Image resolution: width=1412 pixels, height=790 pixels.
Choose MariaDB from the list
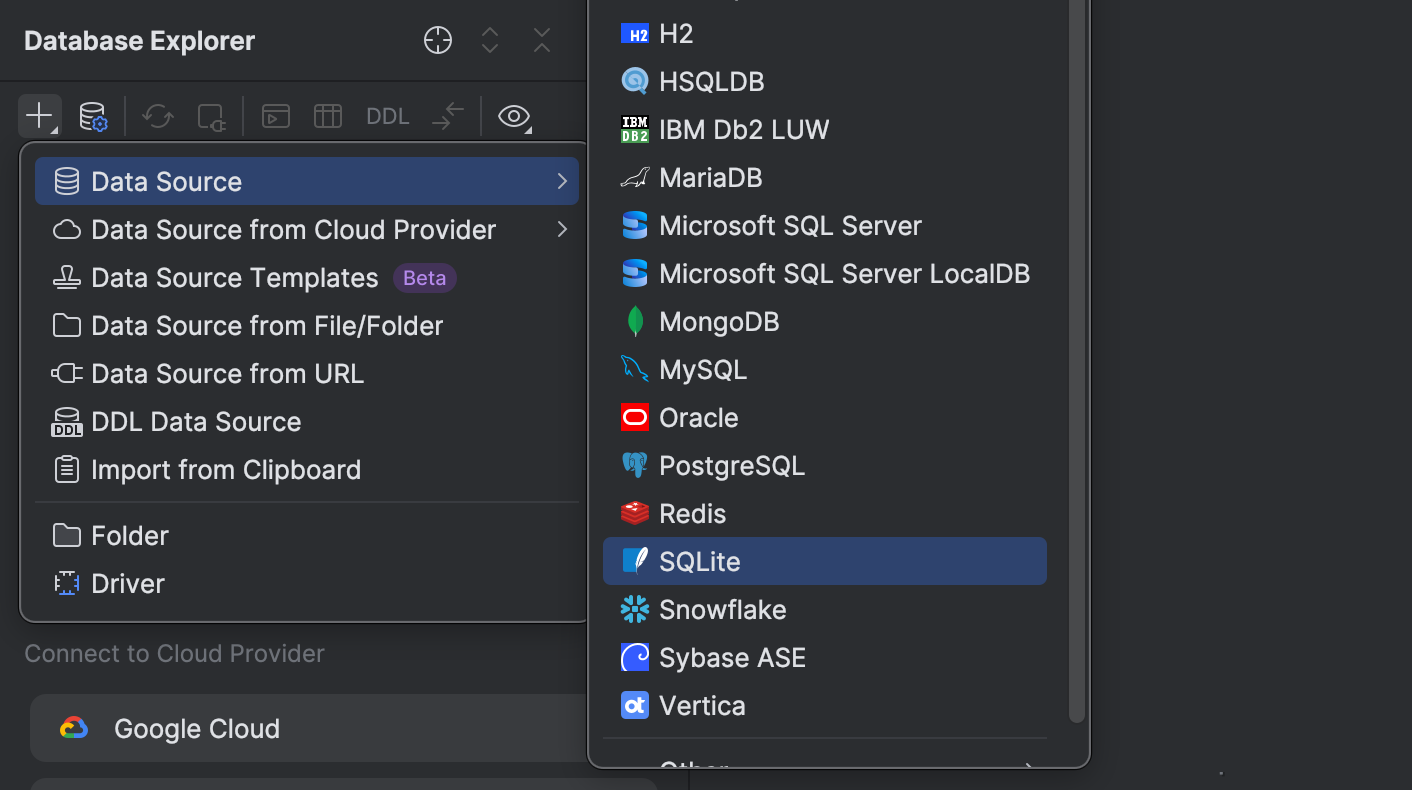(x=825, y=177)
